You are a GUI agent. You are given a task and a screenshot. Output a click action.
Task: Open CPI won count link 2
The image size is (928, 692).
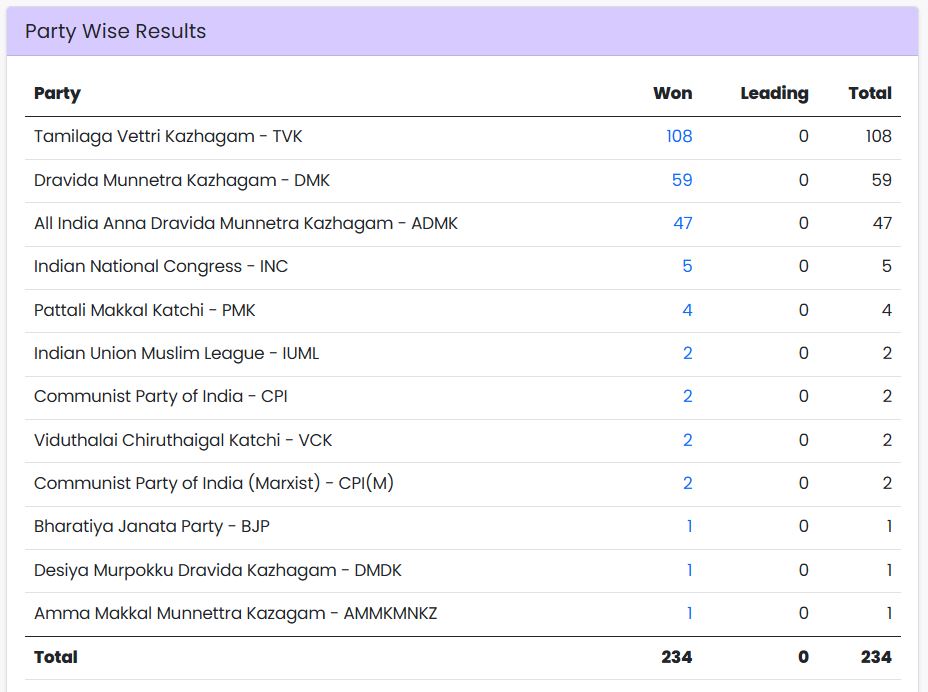click(687, 397)
